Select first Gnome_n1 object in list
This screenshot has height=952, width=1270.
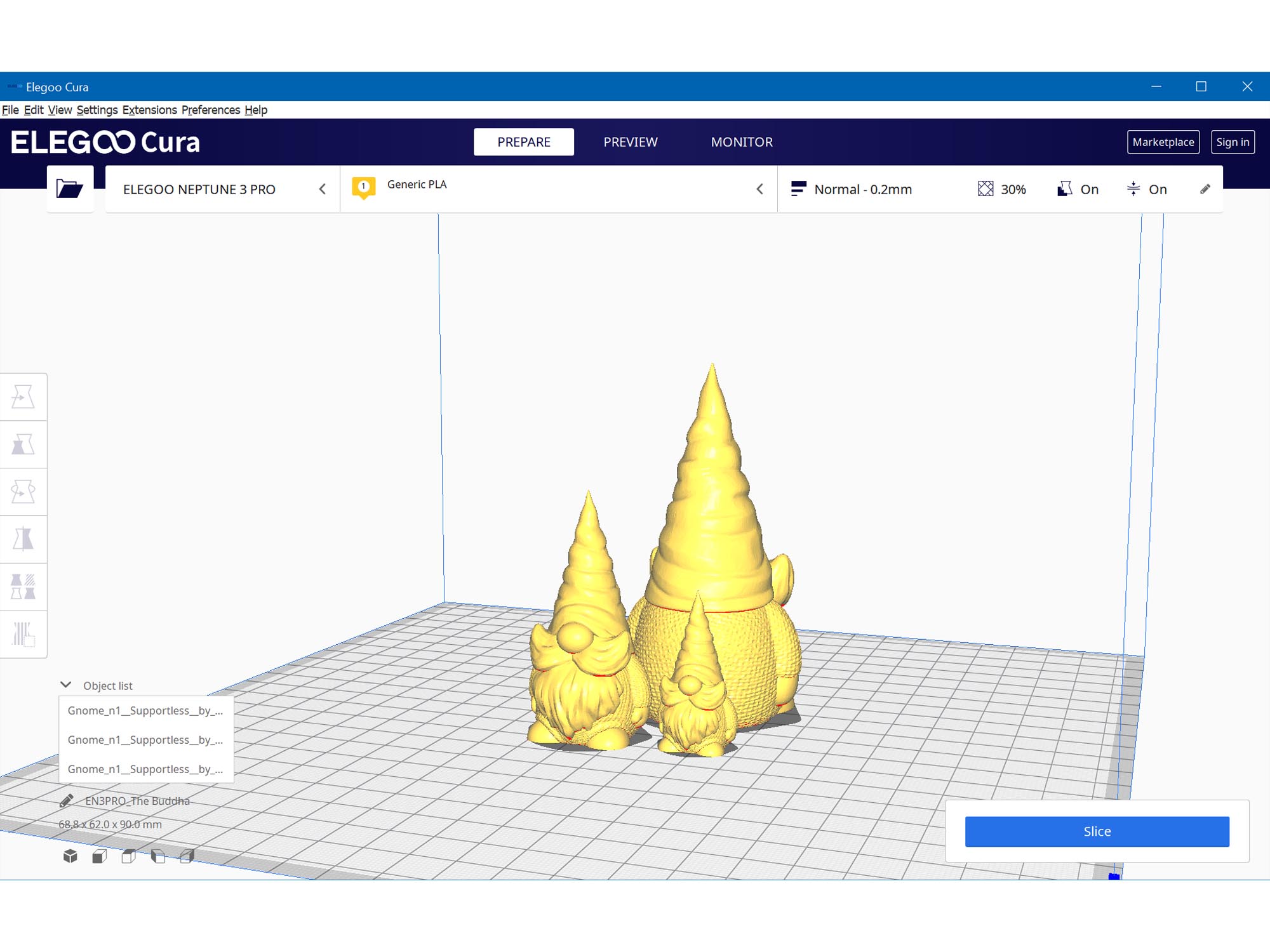pos(146,711)
